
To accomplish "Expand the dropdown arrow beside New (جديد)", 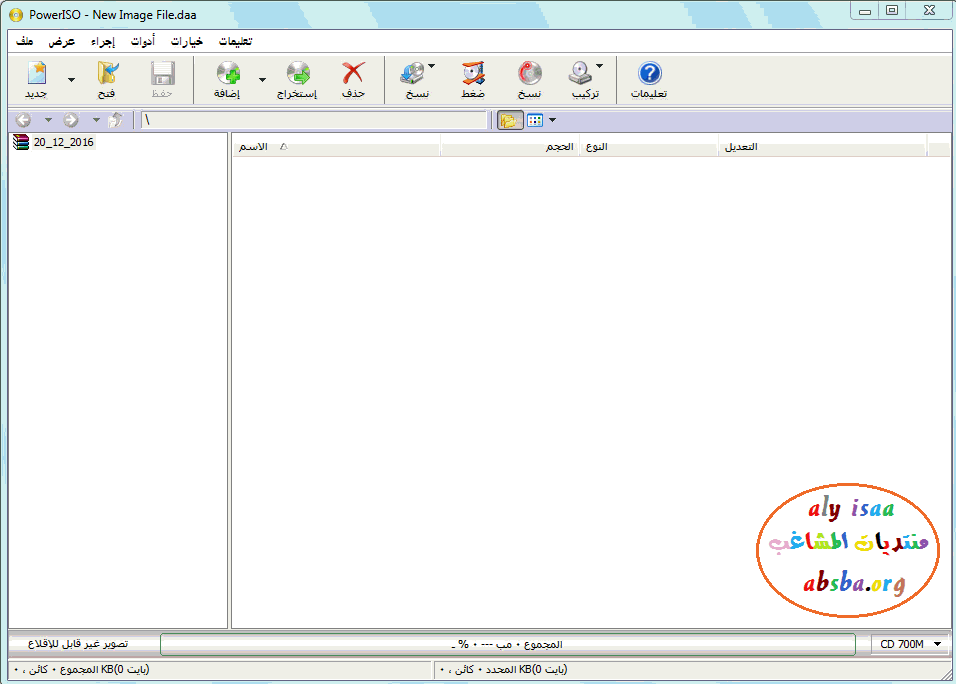I will pyautogui.click(x=71, y=80).
